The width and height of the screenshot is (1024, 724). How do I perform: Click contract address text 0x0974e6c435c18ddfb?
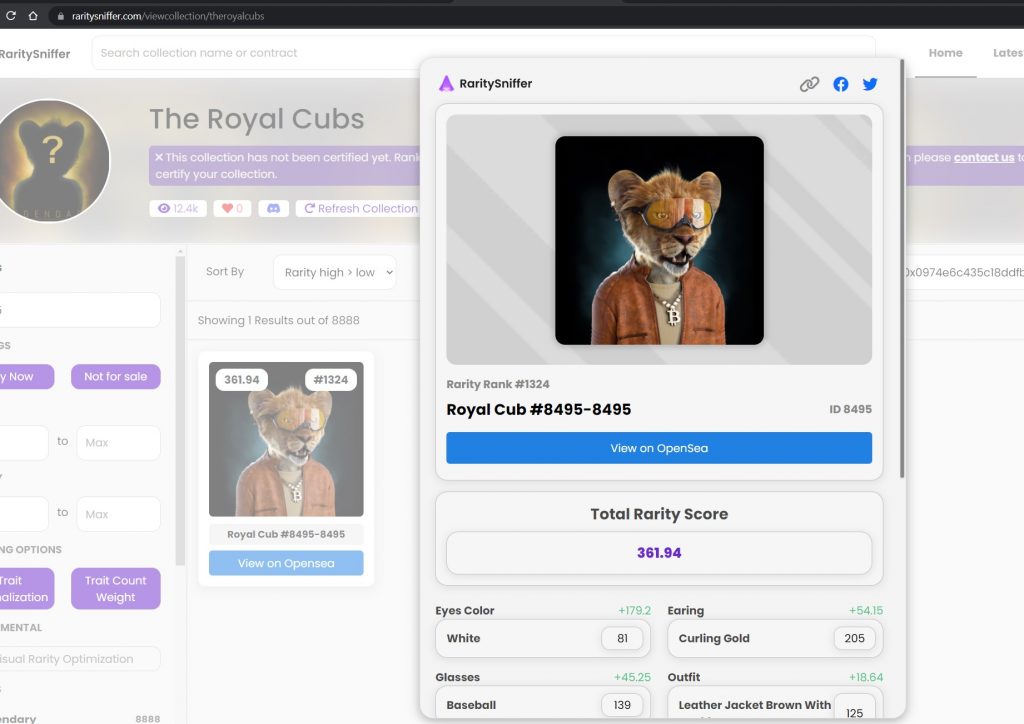[x=965, y=272]
